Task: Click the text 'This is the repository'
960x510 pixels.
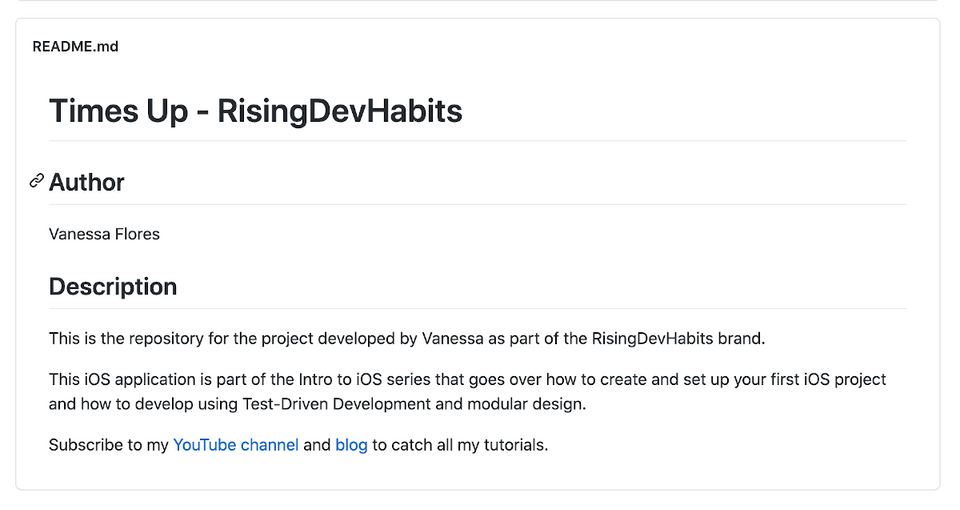Action: pyautogui.click(x=126, y=339)
